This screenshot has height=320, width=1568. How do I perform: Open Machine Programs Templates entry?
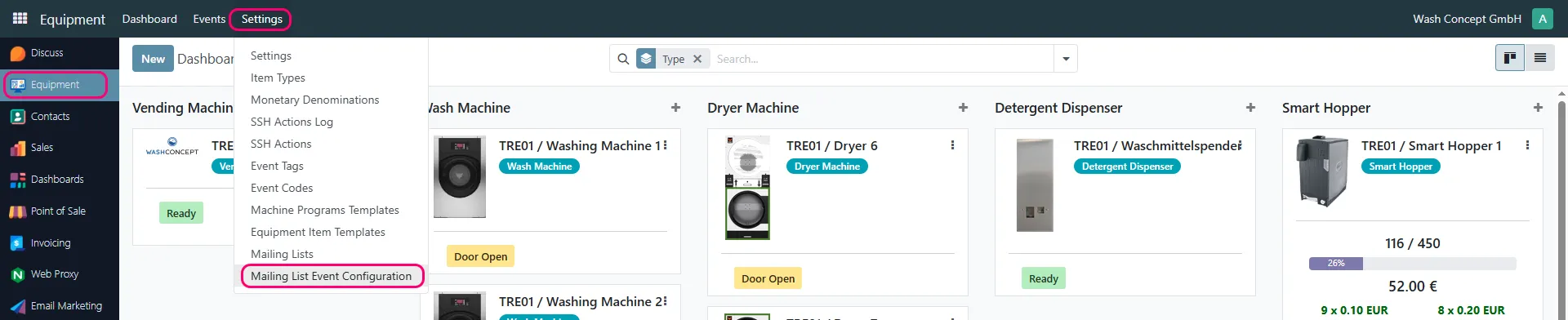tap(325, 210)
